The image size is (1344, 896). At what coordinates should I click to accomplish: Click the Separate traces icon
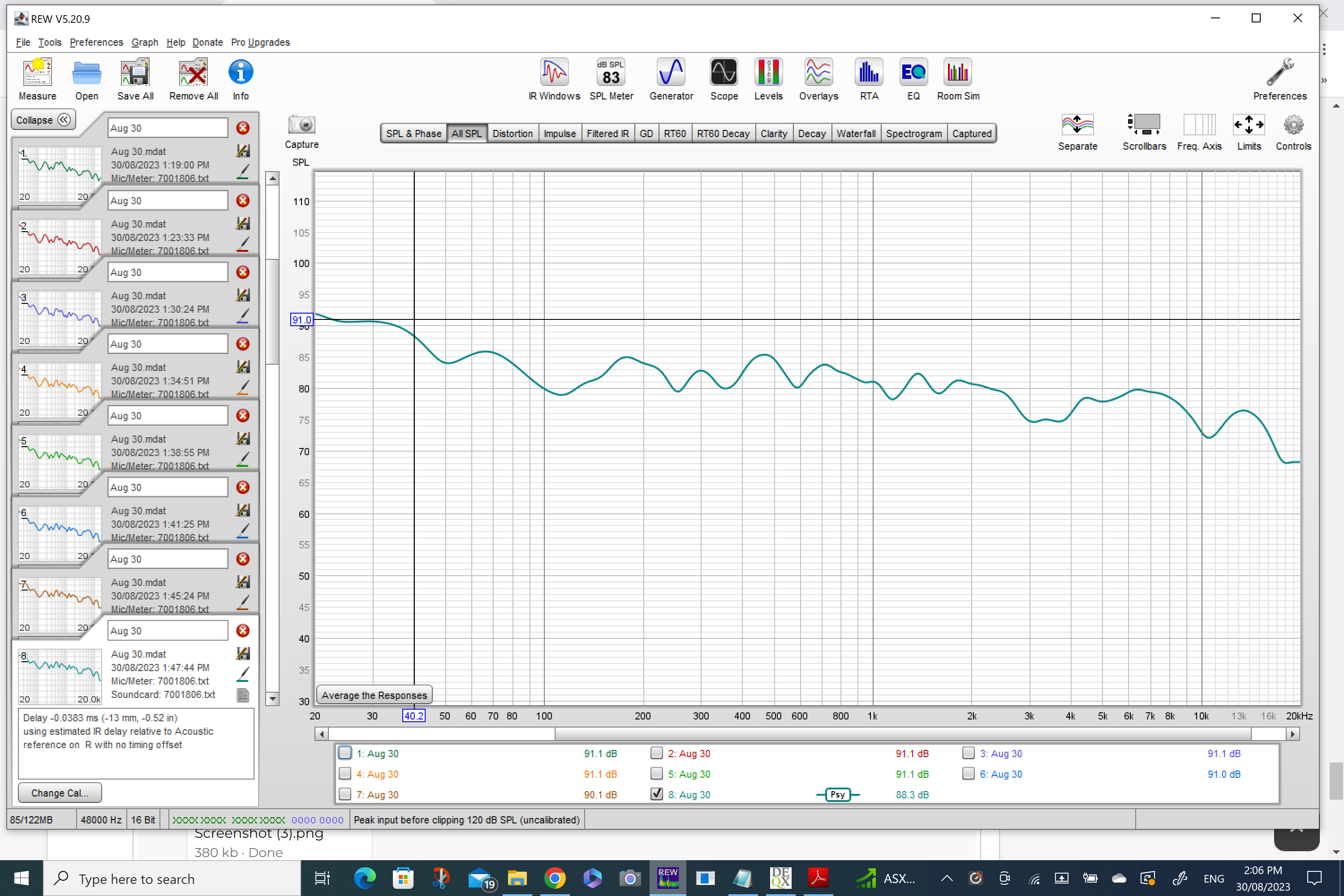coord(1077,132)
